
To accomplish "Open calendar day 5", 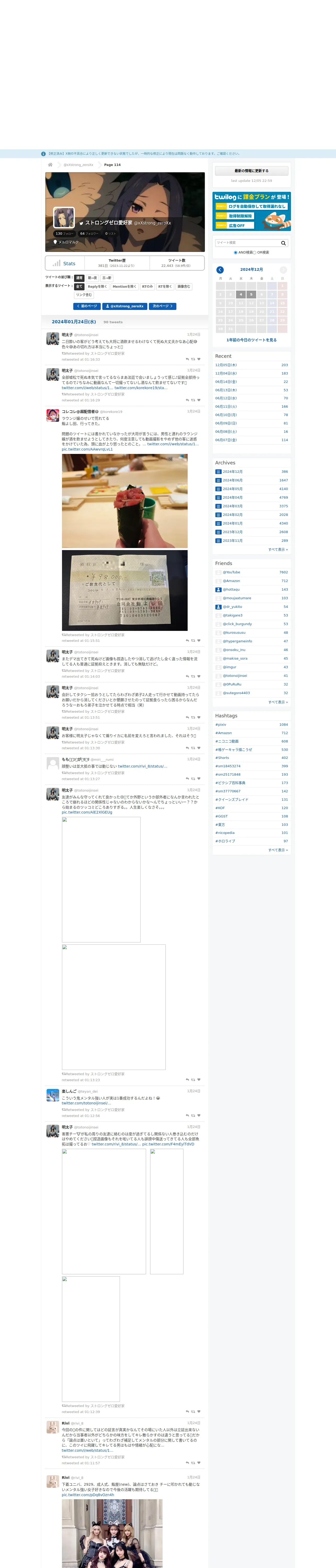I will [x=251, y=295].
